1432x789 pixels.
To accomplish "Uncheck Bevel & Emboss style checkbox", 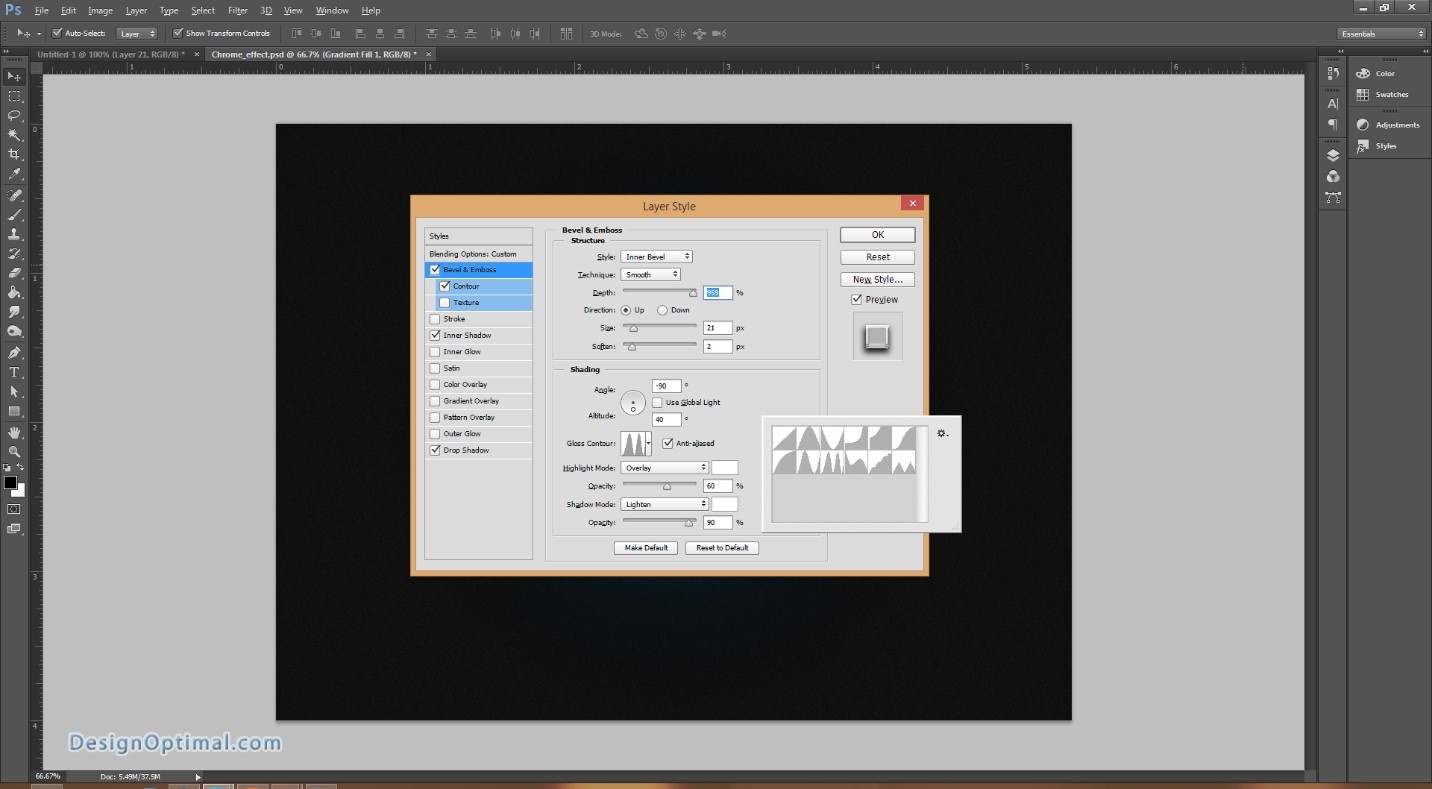I will pos(435,270).
